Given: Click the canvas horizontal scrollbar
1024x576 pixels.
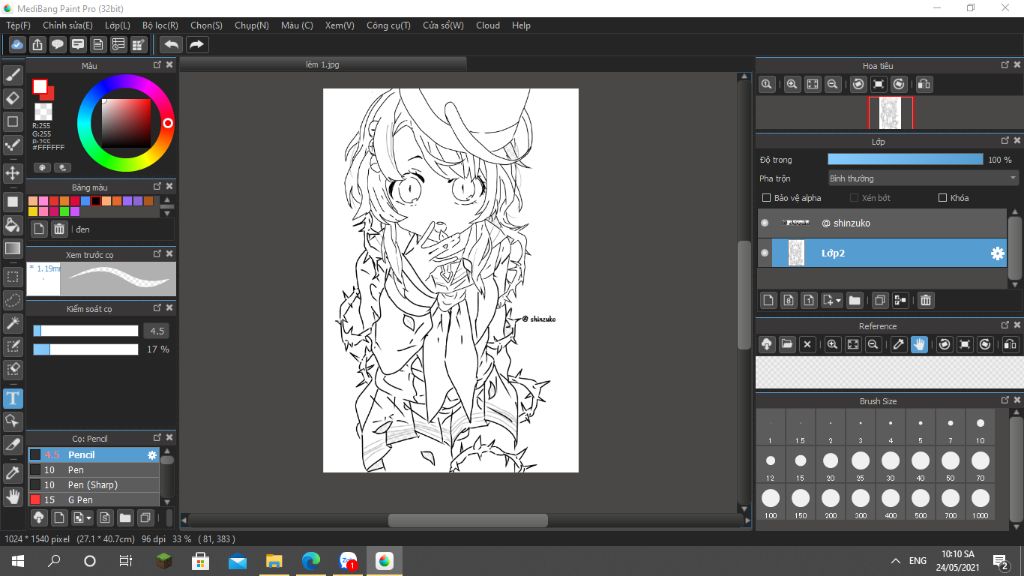Looking at the screenshot, I should coord(468,520).
